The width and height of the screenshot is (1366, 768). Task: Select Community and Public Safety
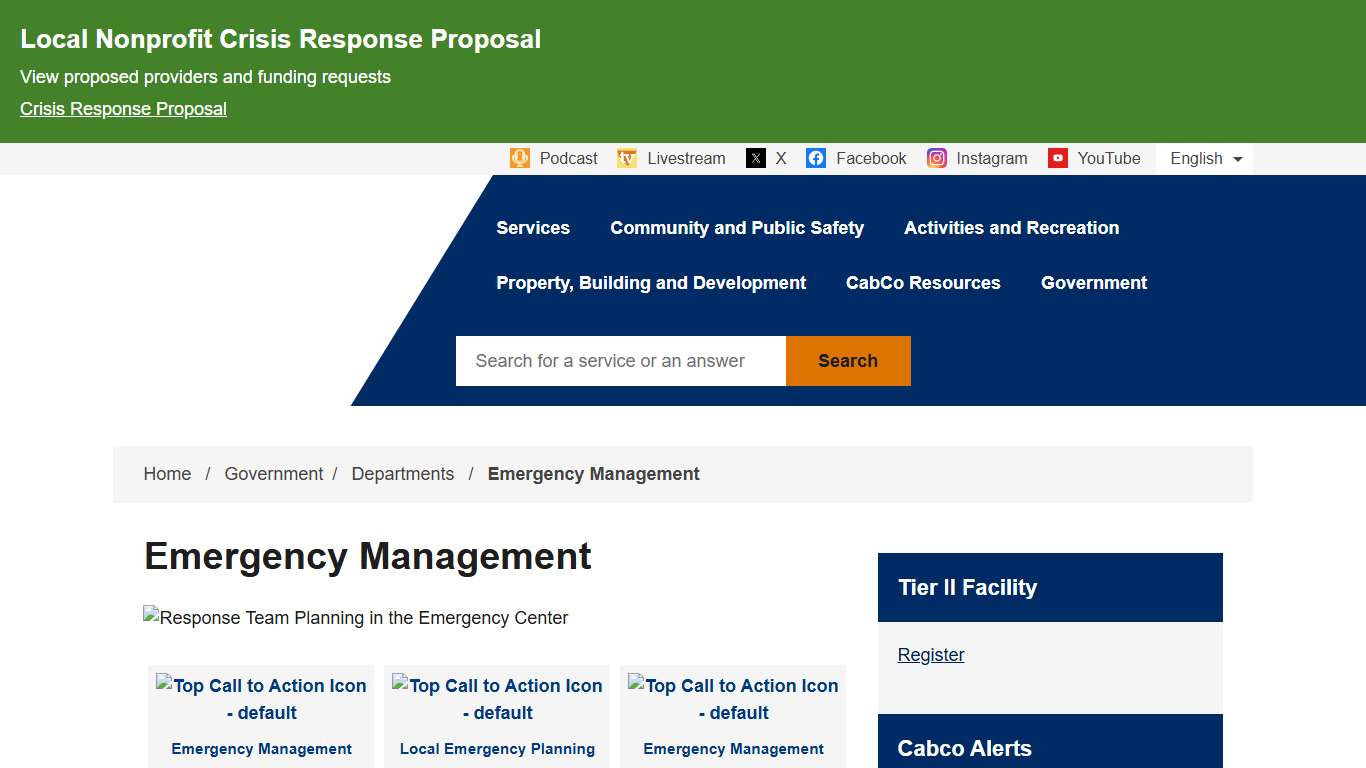[x=737, y=228]
